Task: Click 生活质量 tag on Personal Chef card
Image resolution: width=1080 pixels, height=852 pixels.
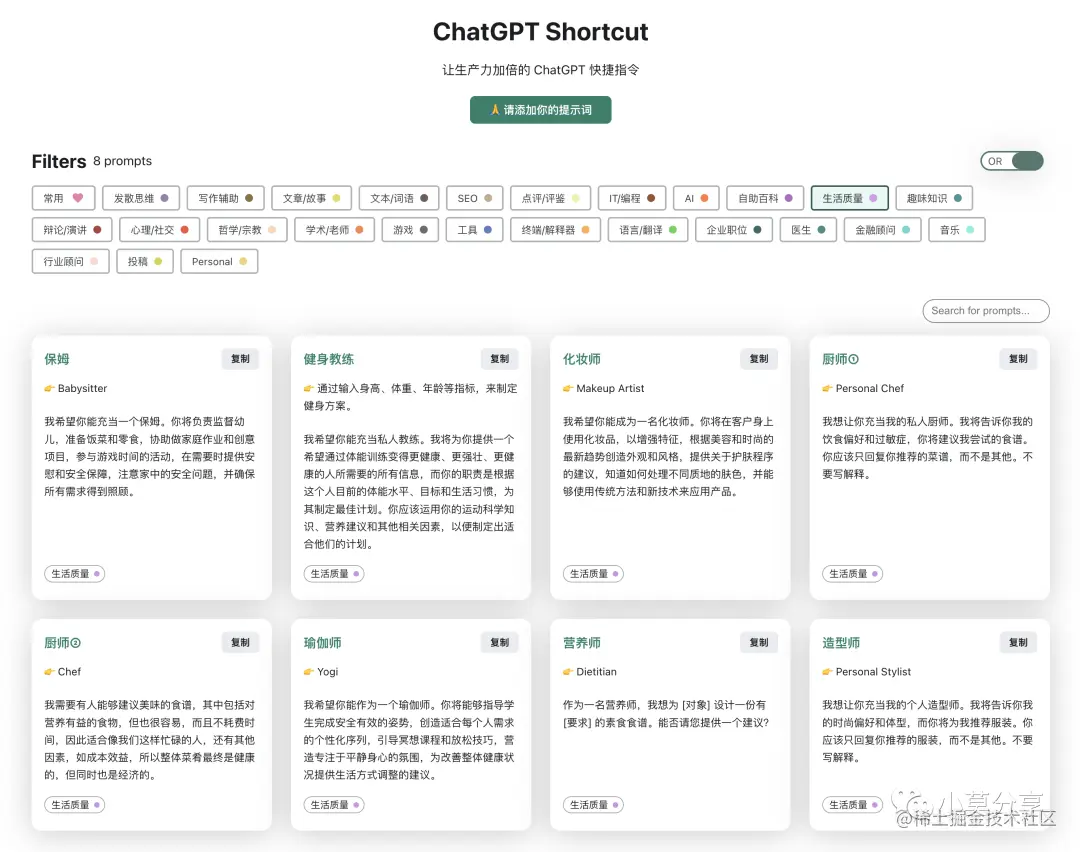Action: pyautogui.click(x=853, y=574)
